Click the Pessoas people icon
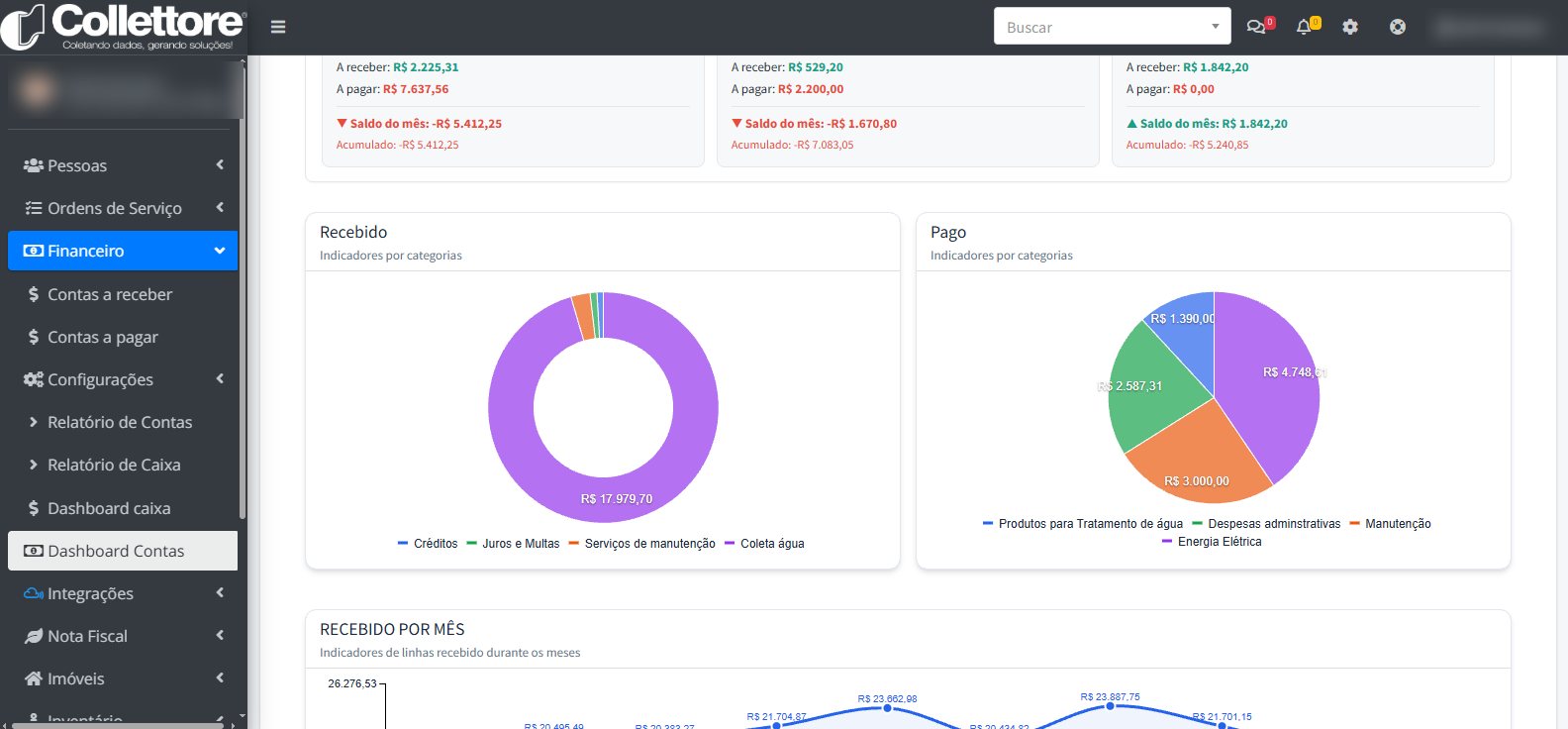The width and height of the screenshot is (1568, 729). tap(34, 165)
